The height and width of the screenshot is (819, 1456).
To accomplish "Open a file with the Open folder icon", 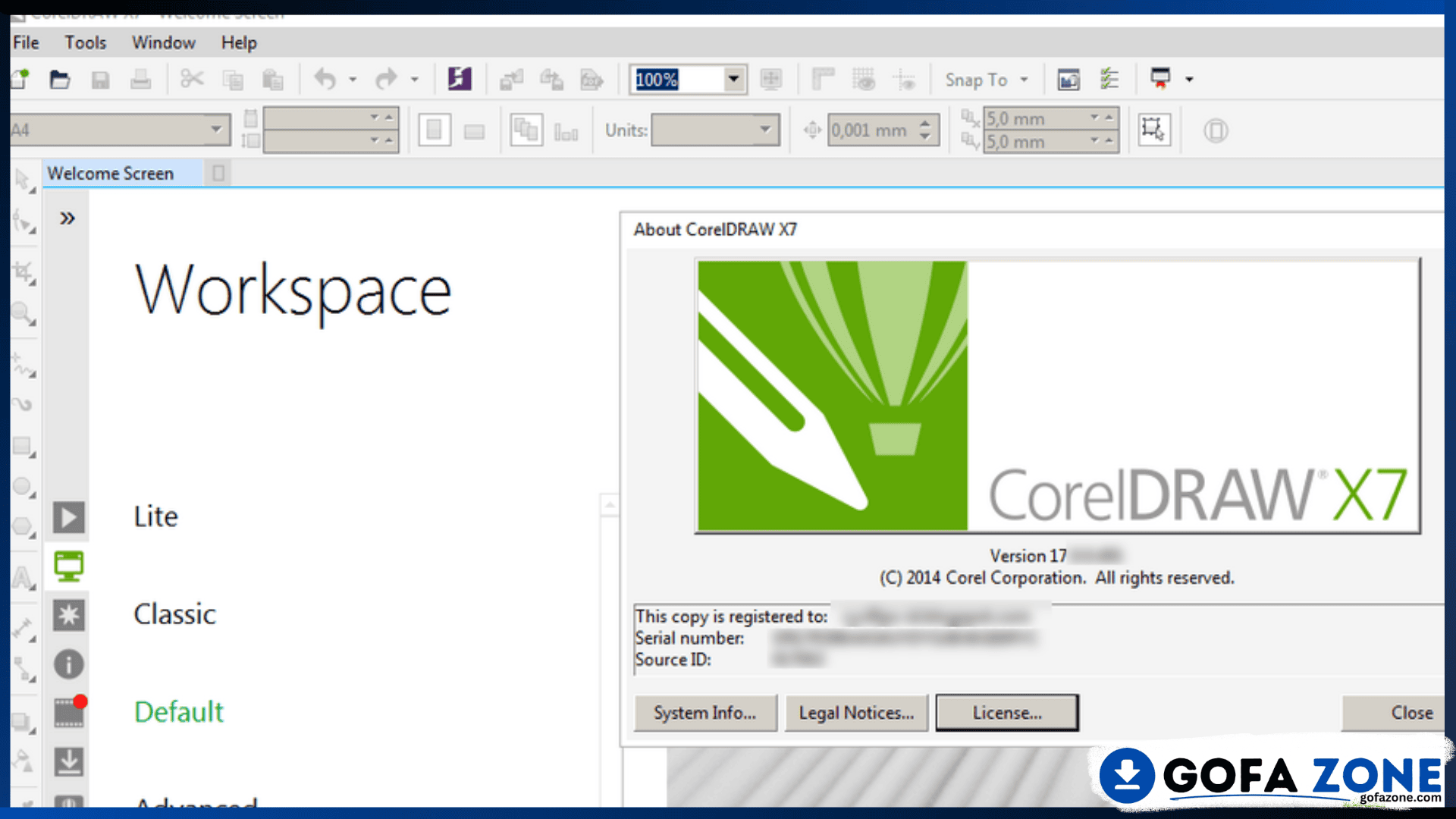I will point(60,79).
